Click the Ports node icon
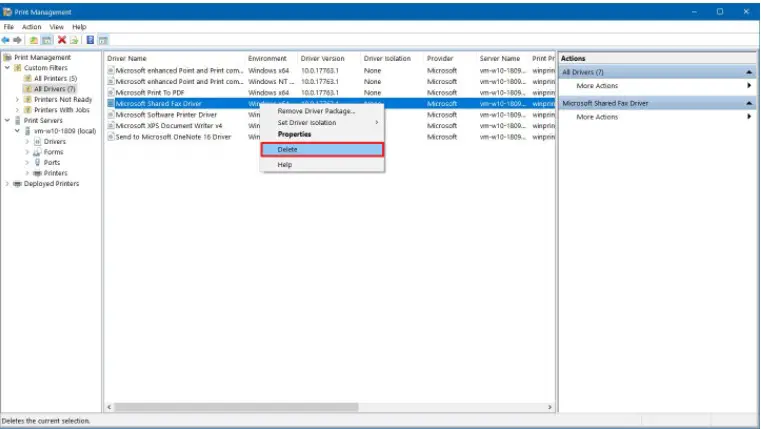This screenshot has width=761, height=429. coord(37,163)
